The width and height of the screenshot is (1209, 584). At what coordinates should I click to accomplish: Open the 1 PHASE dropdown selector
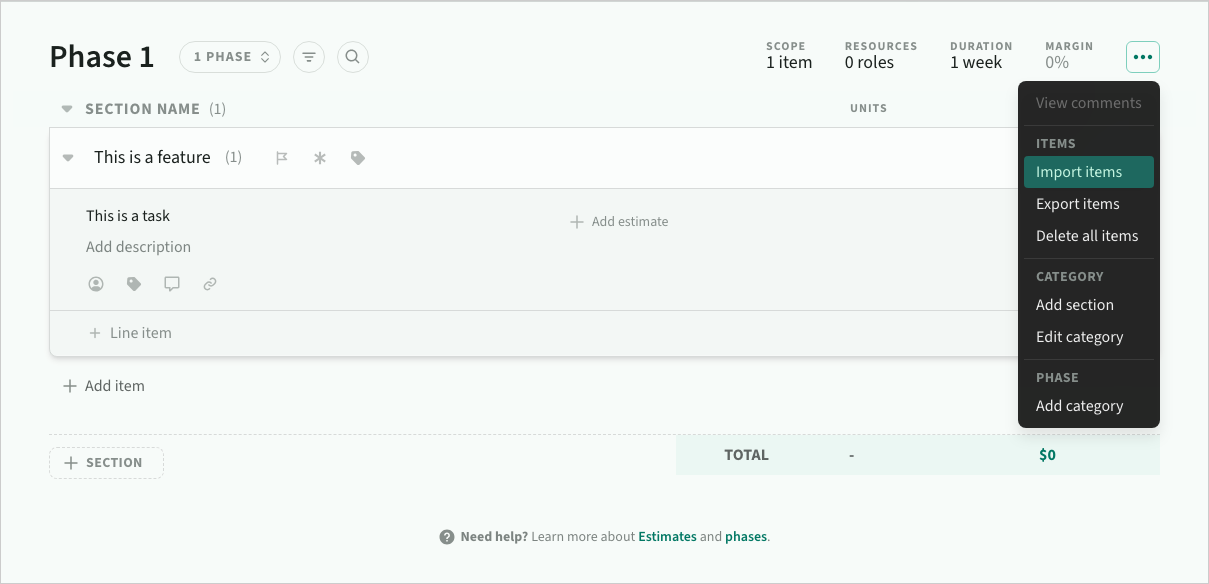230,57
